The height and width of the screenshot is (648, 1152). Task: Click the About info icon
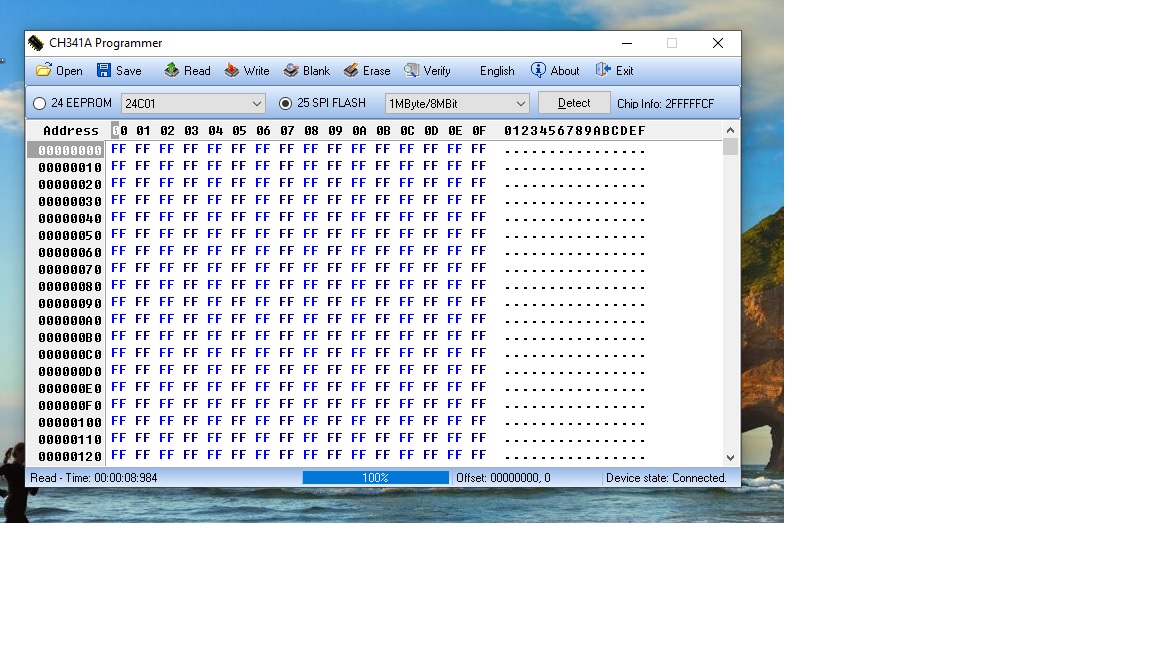coord(538,71)
